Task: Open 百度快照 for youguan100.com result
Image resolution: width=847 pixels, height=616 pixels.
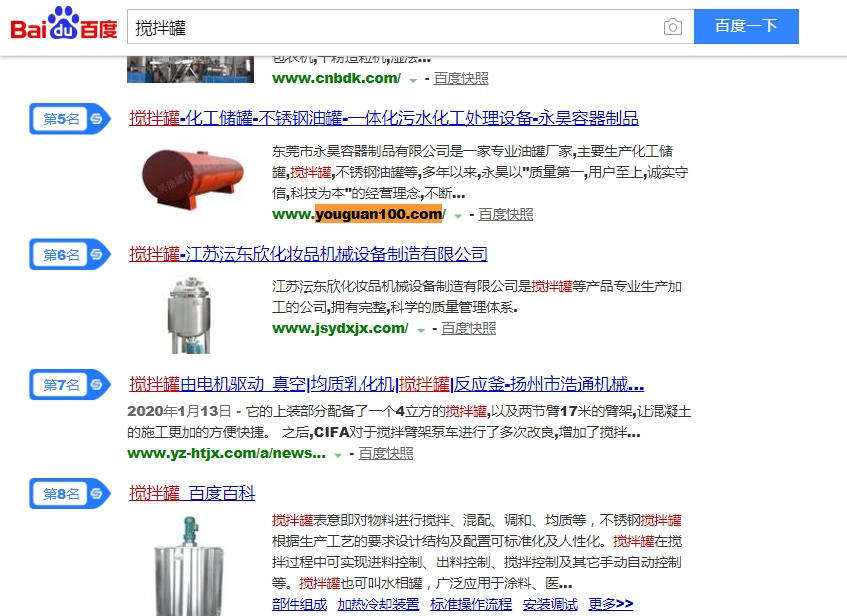Action: (x=506, y=215)
